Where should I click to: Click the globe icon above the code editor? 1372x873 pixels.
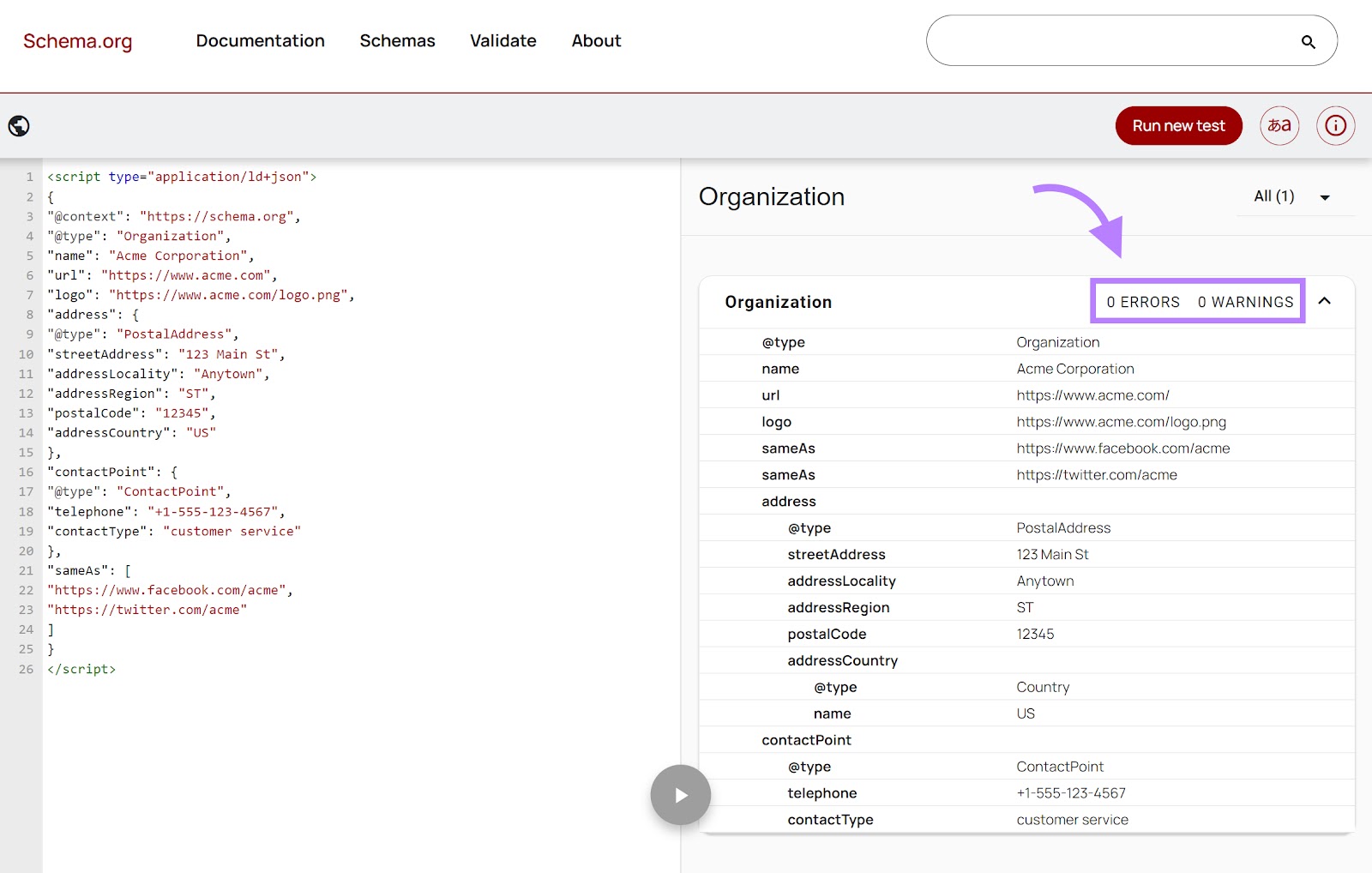coord(18,125)
